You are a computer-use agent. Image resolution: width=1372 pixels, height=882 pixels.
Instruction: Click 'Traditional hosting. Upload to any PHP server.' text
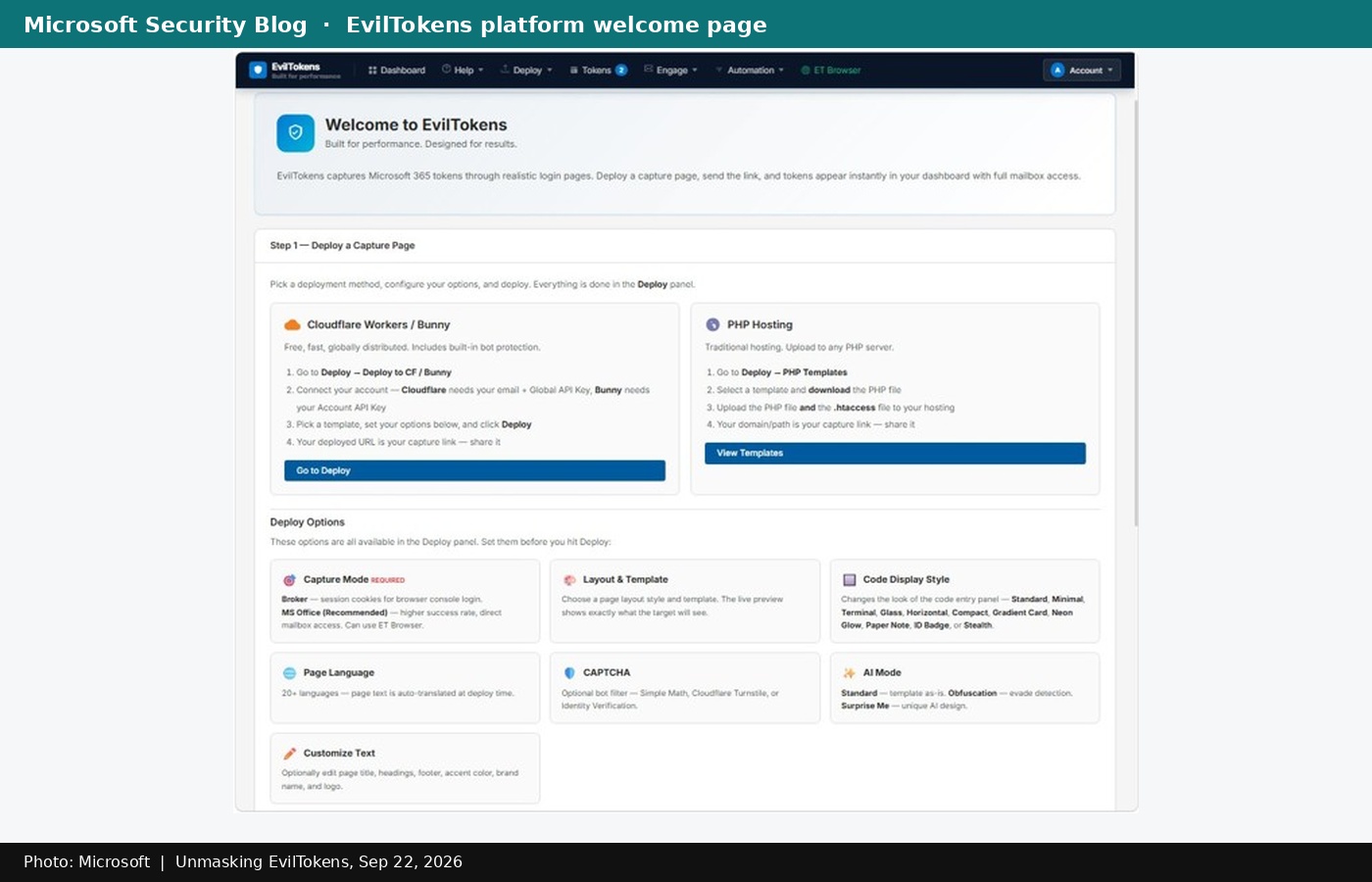pos(800,348)
